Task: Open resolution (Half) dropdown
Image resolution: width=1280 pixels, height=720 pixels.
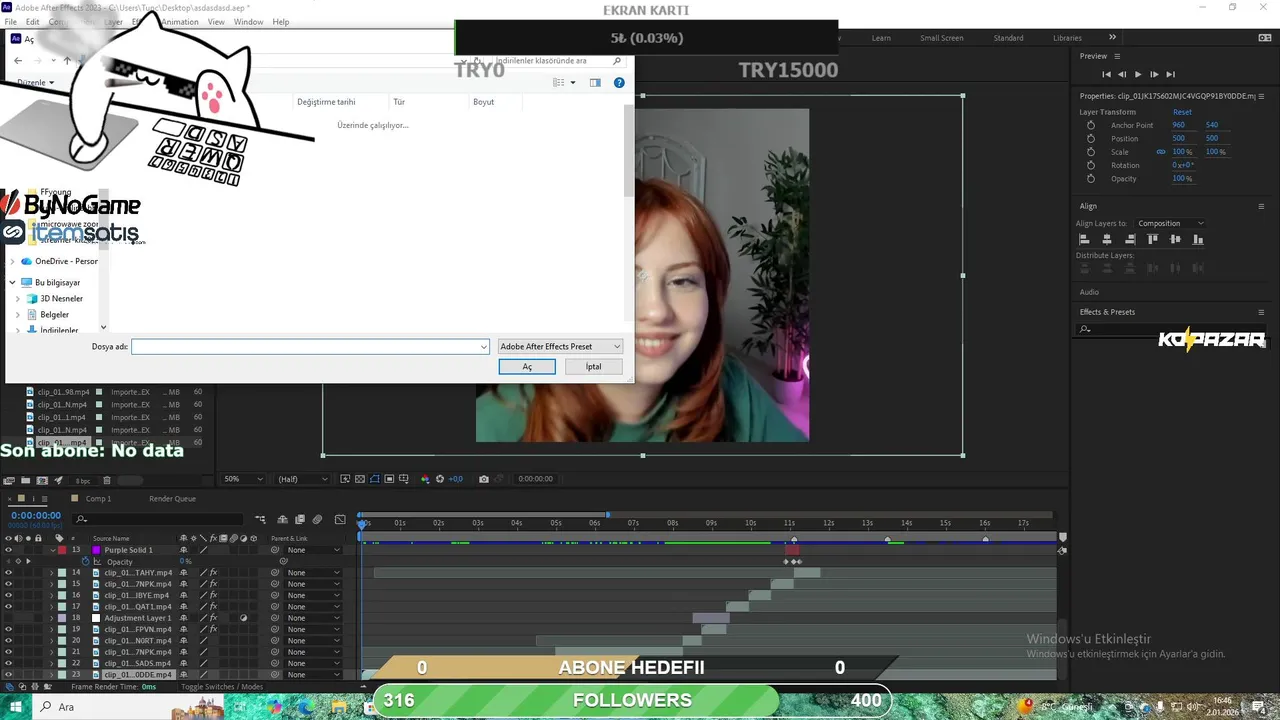Action: coord(302,479)
